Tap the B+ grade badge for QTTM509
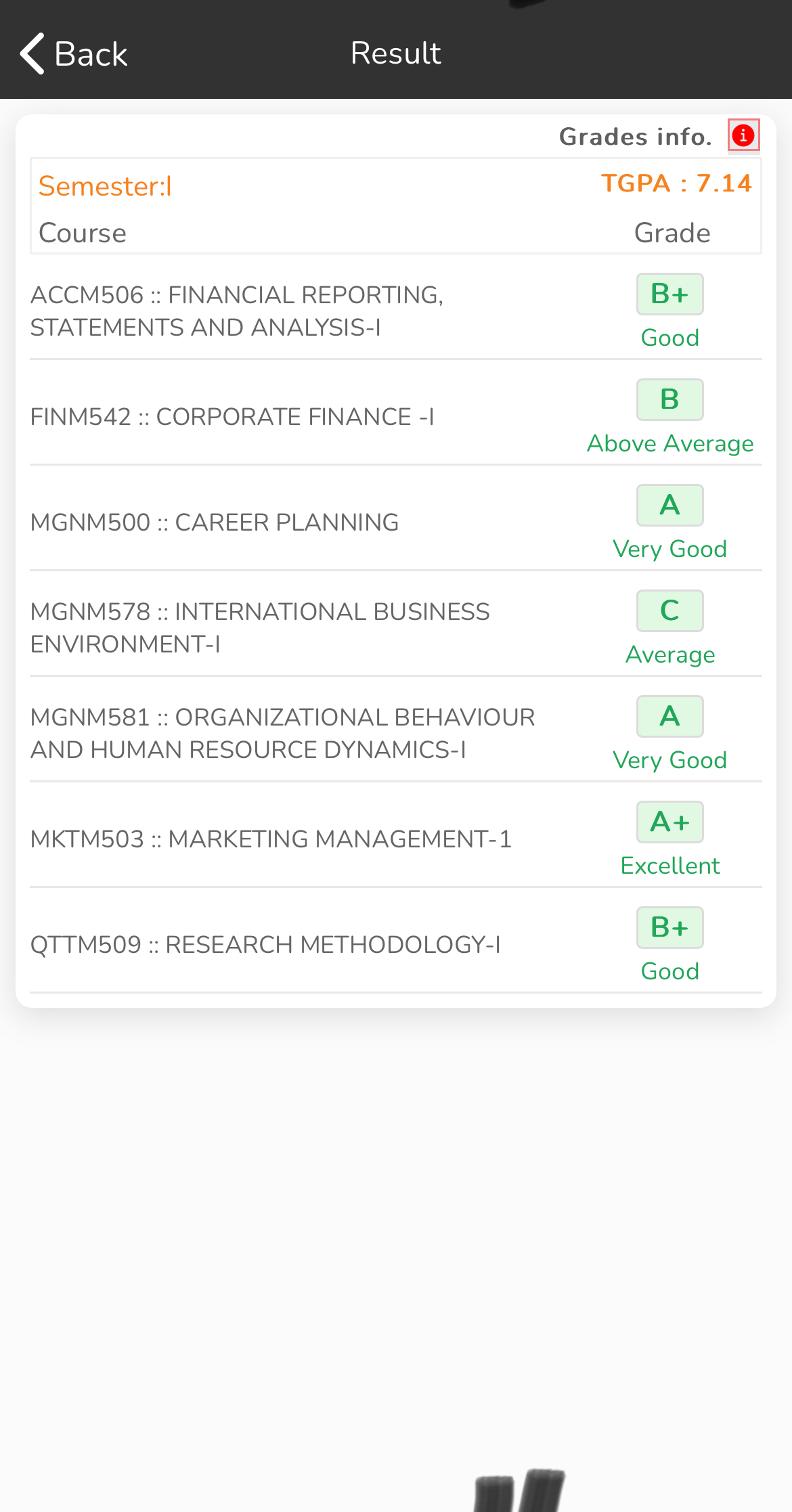Image resolution: width=792 pixels, height=1512 pixels. [x=669, y=928]
